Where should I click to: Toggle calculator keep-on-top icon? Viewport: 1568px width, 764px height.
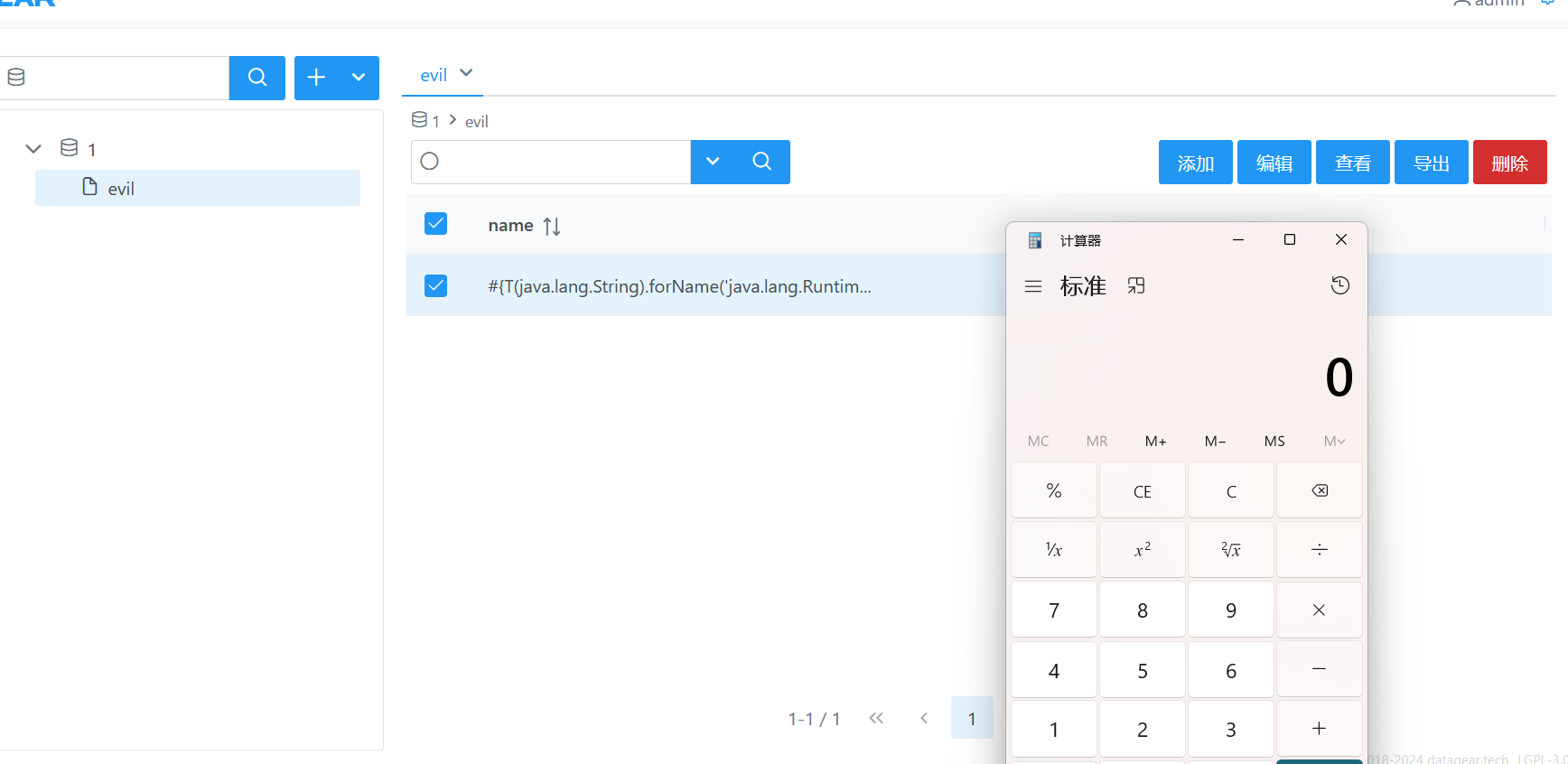point(1136,286)
